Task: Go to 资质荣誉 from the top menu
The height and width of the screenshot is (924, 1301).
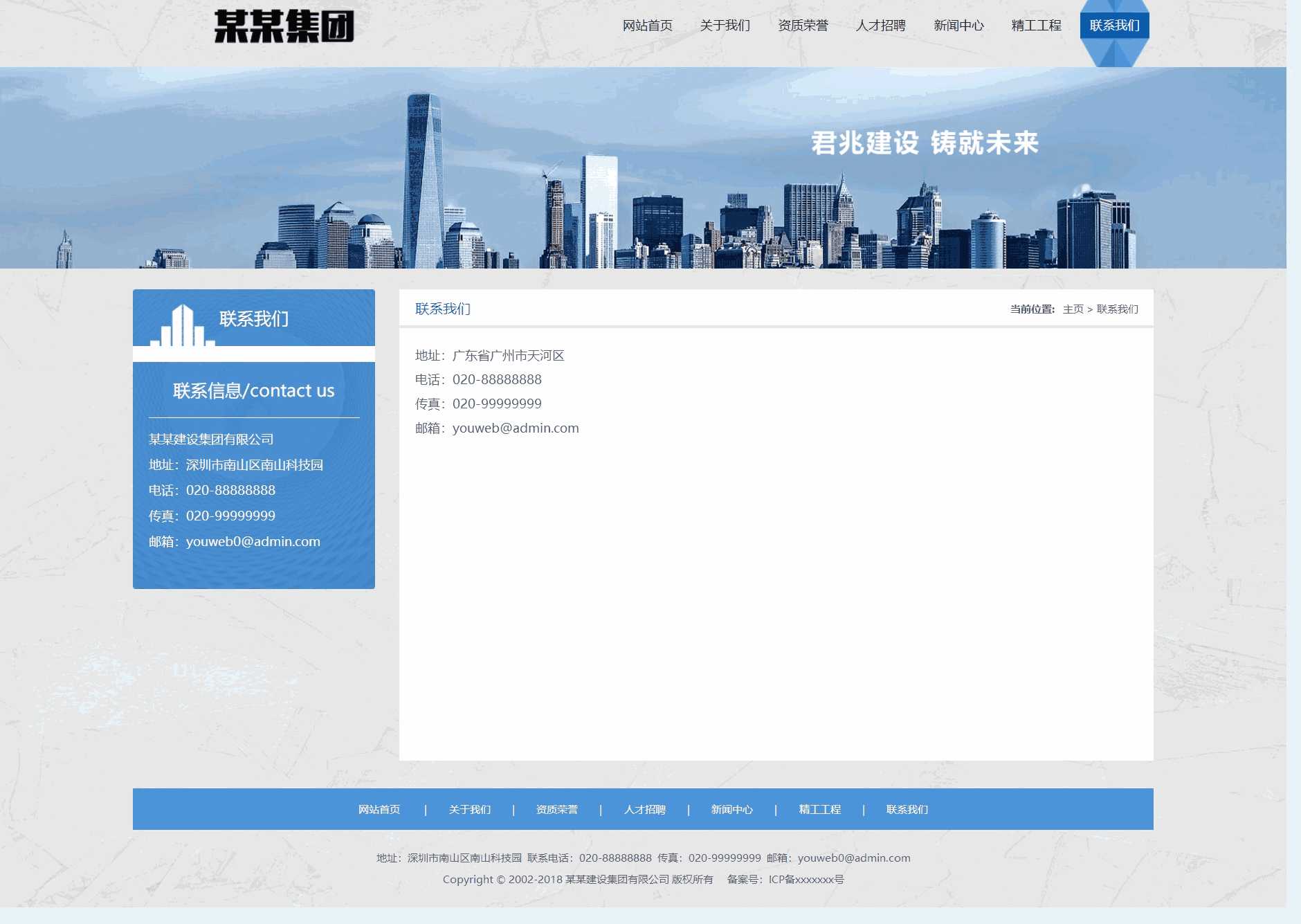Action: pyautogui.click(x=803, y=26)
